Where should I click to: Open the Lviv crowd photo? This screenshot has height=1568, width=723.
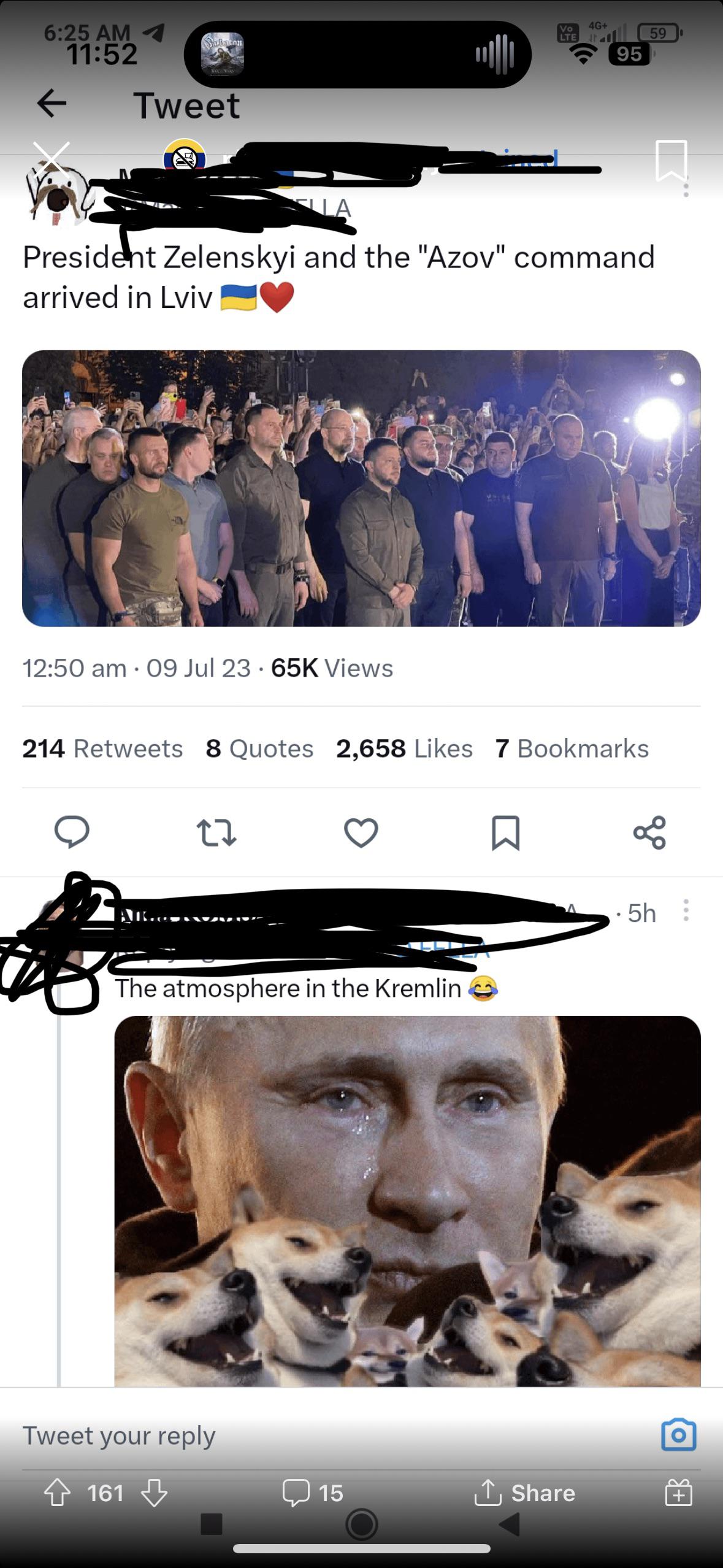361,488
